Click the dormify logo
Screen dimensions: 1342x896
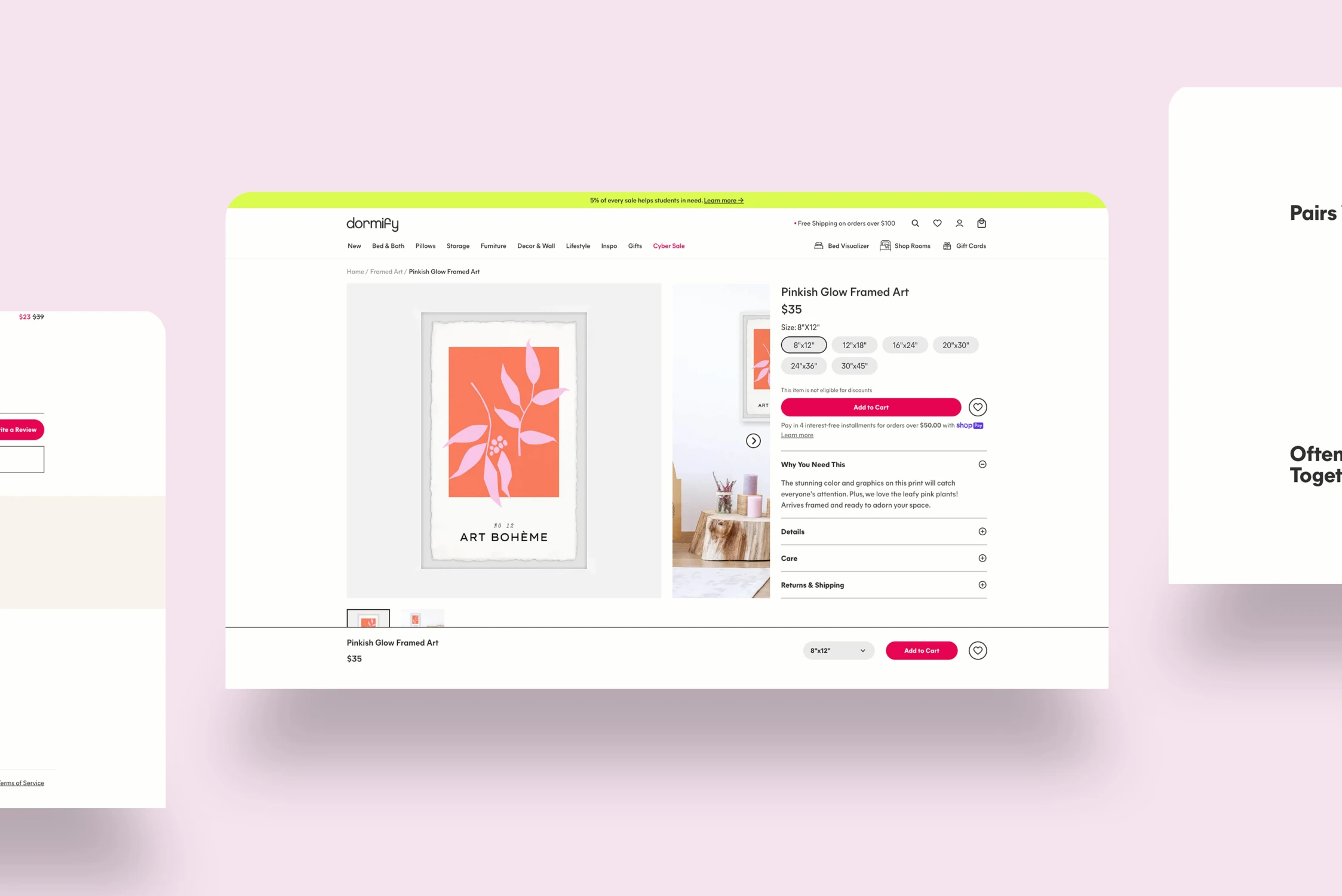point(373,224)
